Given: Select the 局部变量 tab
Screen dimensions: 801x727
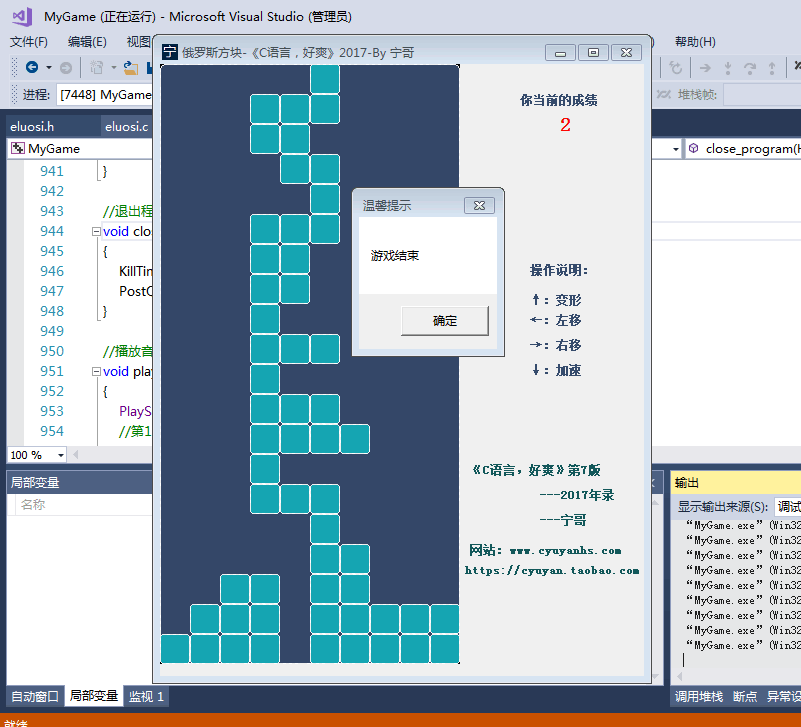Looking at the screenshot, I should tap(93, 696).
